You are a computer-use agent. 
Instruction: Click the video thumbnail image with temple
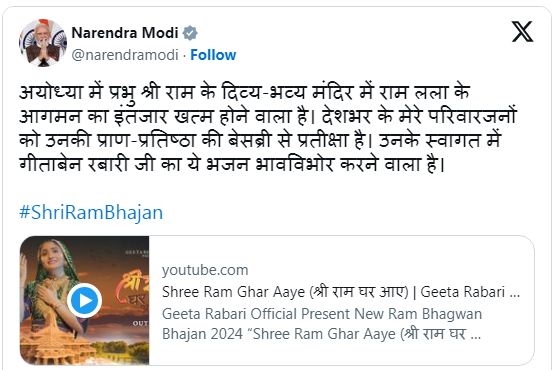85,300
